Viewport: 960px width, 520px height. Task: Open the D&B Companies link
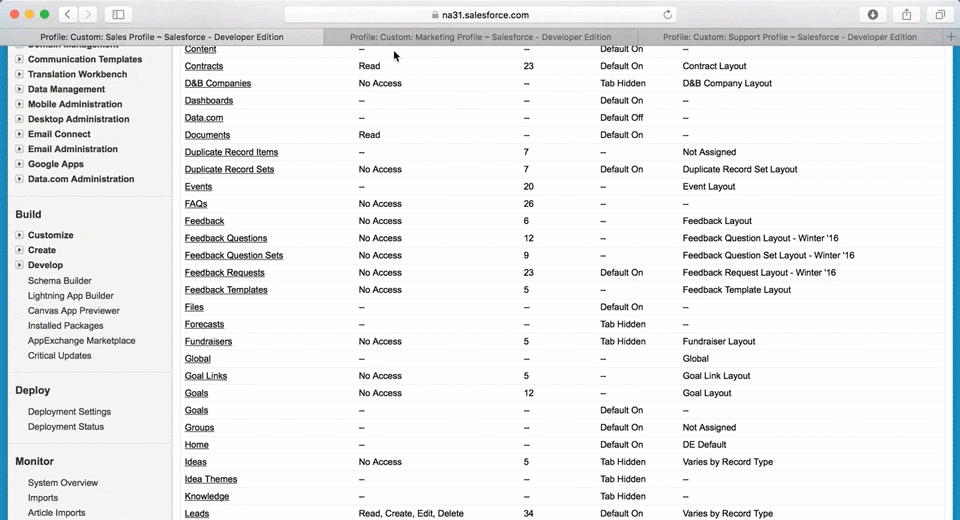click(218, 83)
